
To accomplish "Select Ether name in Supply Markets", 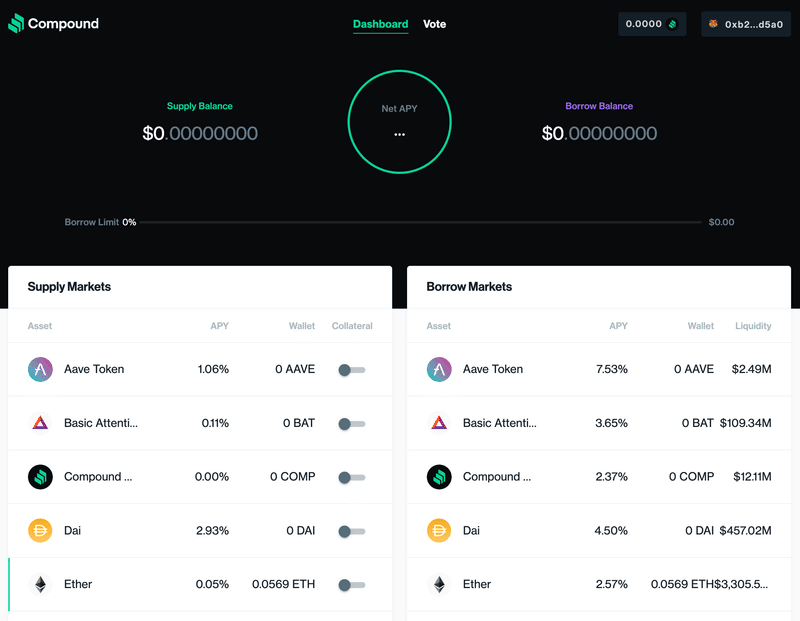I will (78, 584).
